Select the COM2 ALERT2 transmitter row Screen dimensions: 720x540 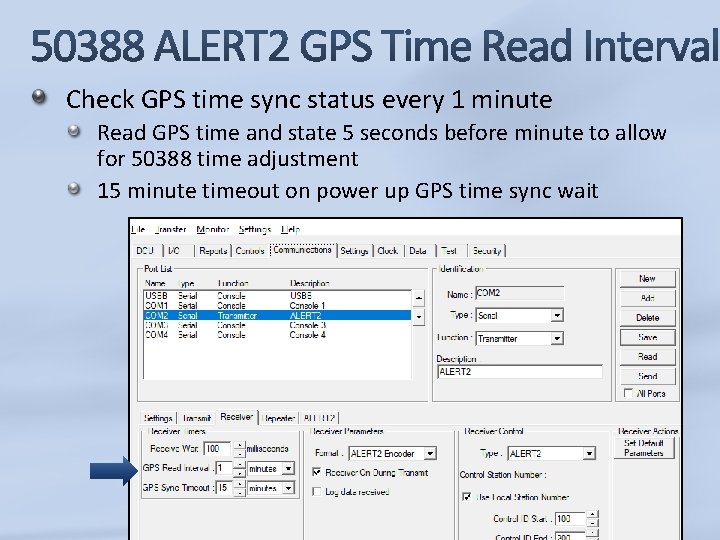point(277,315)
